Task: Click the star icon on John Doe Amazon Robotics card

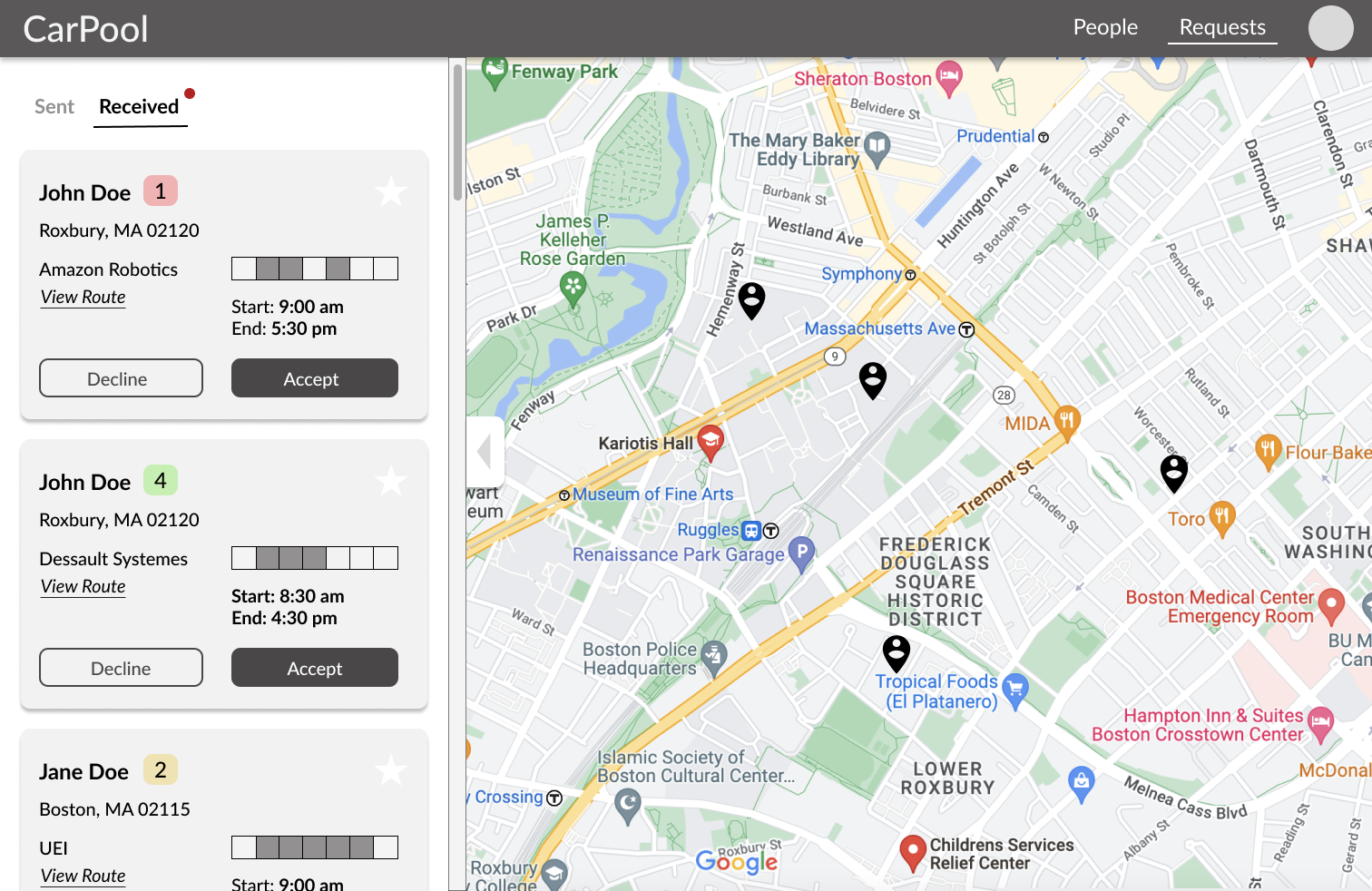Action: coord(391,191)
